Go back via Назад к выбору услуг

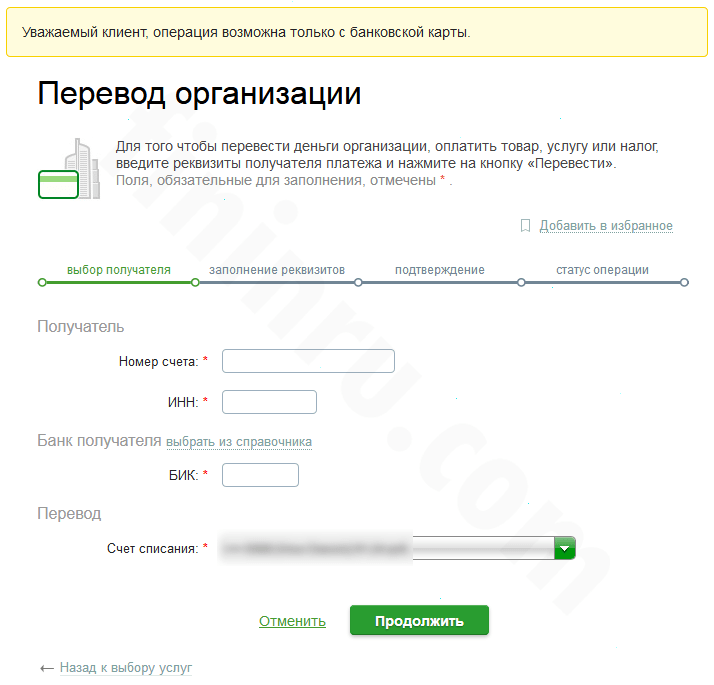point(126,668)
